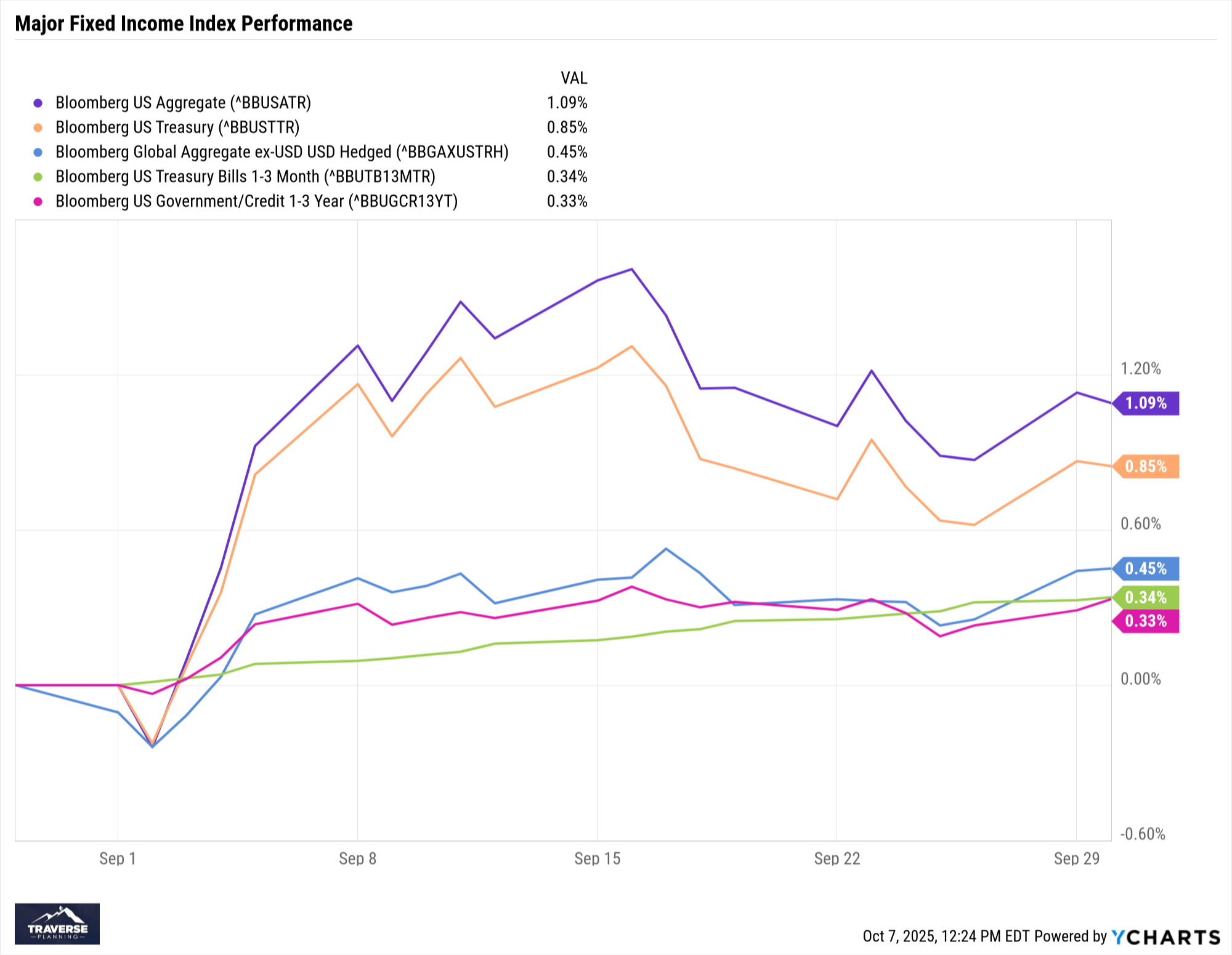Click the pink Government/Credit legend dot
Screen dimensions: 1232x955
click(x=38, y=201)
